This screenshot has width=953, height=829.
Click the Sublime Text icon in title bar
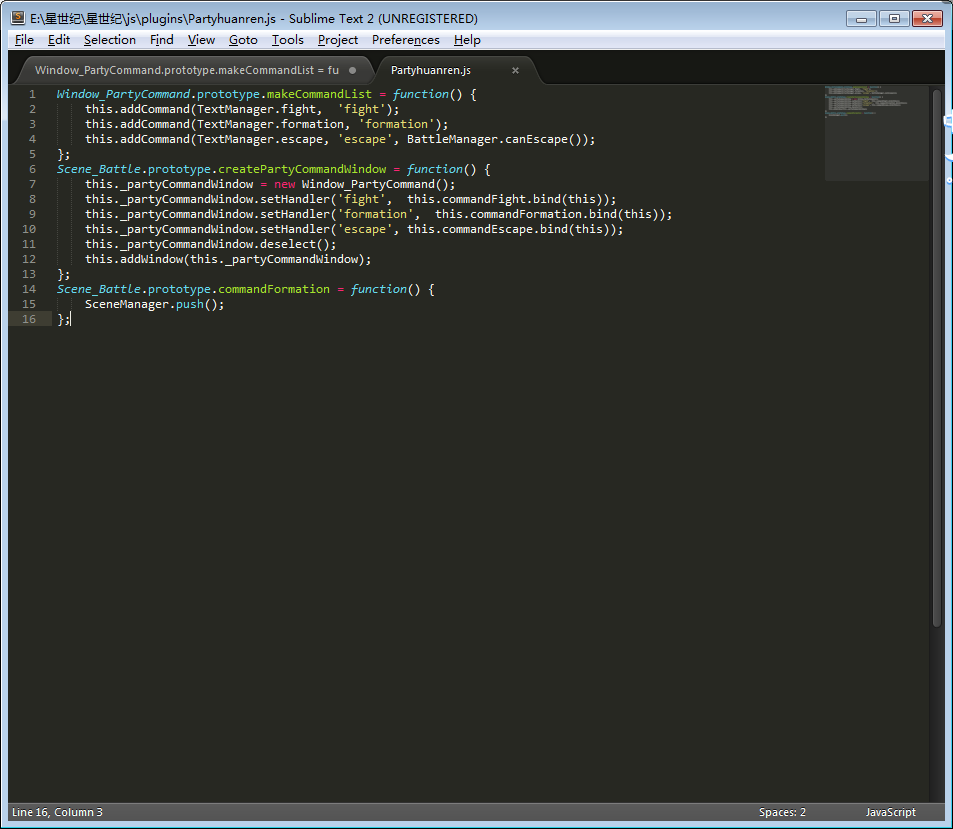18,18
